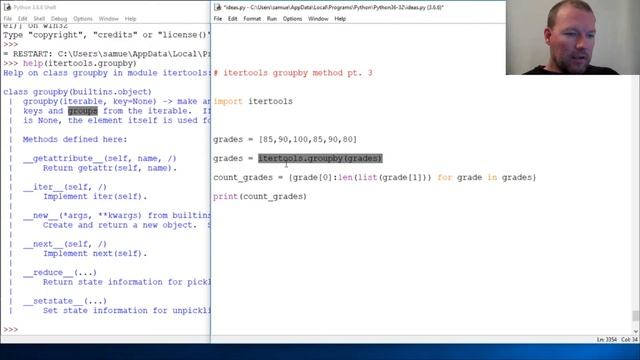The width and height of the screenshot is (640, 360).
Task: Click 'class groupby(builtins.object)' line in shell
Action: pos(78,92)
